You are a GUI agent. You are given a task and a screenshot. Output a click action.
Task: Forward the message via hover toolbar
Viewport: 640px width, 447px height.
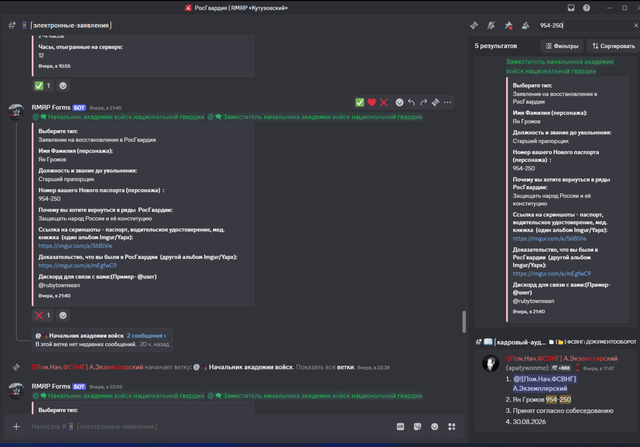pyautogui.click(x=424, y=102)
